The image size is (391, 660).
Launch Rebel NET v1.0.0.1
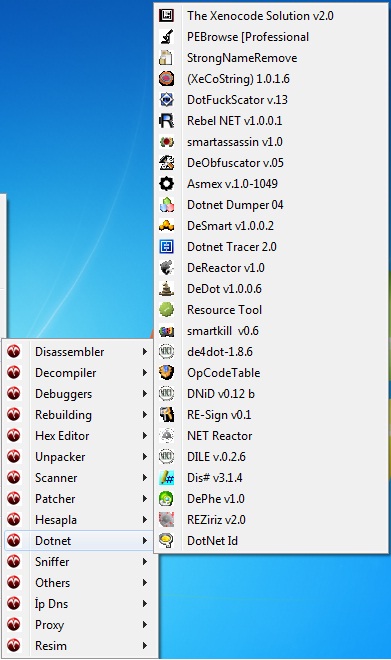point(271,121)
